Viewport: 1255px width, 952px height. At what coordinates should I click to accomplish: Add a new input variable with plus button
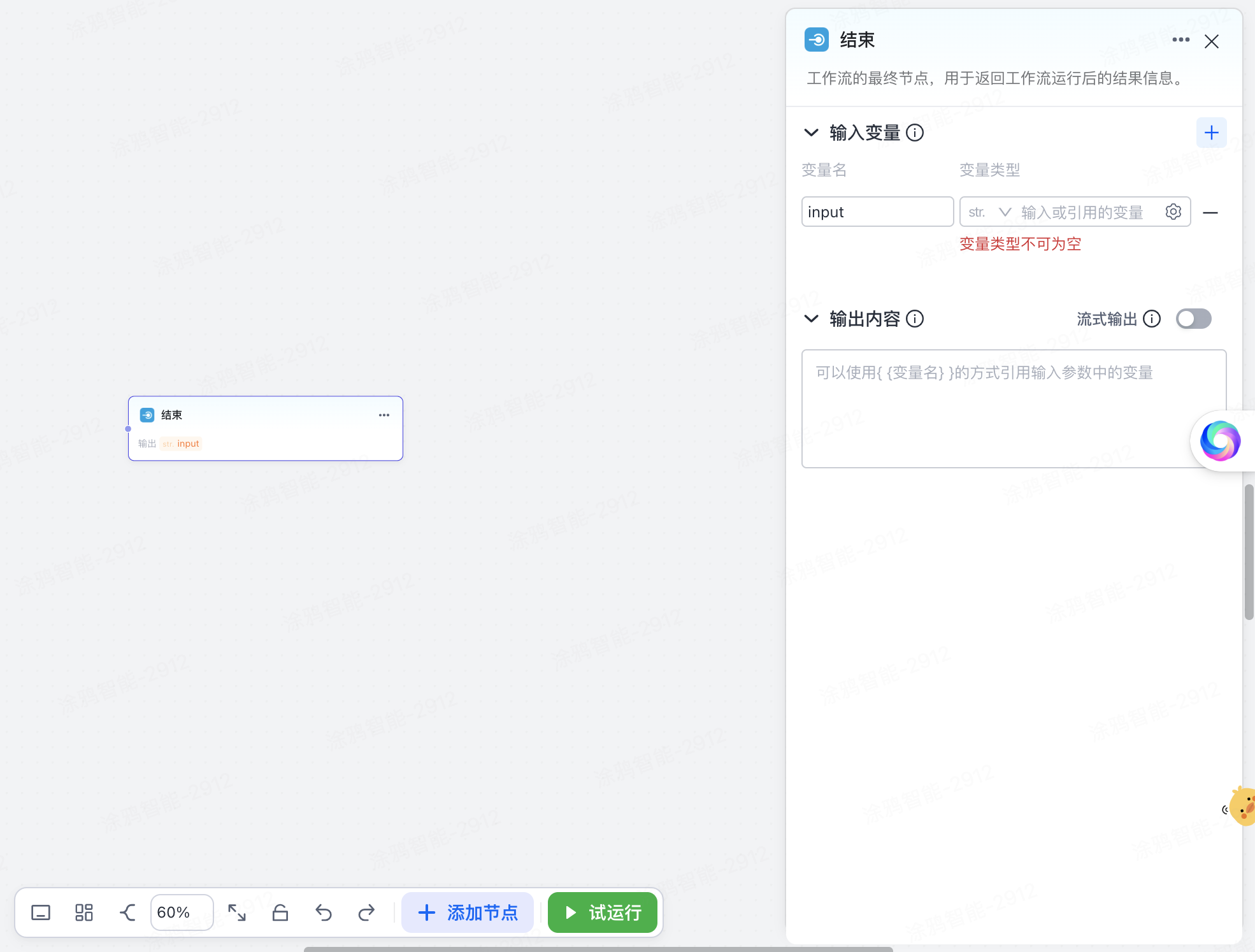pos(1211,133)
